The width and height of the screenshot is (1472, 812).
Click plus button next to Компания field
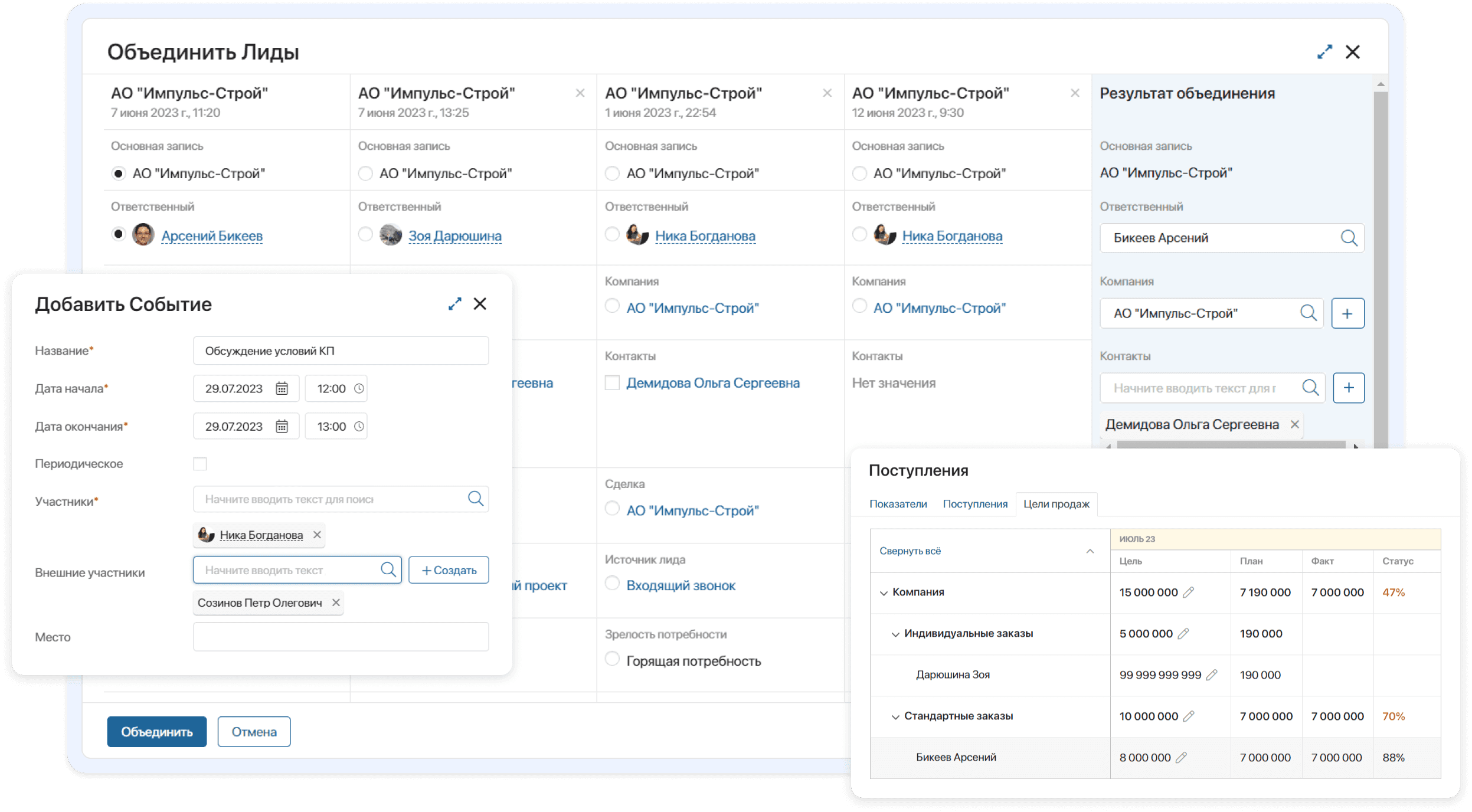tap(1347, 313)
